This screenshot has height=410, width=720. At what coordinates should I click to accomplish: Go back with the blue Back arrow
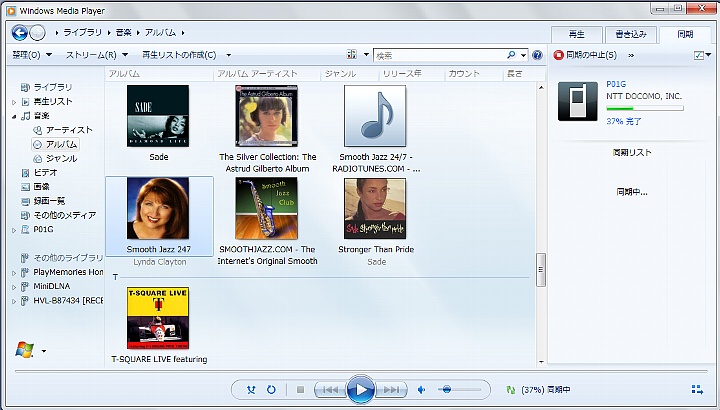click(x=19, y=33)
